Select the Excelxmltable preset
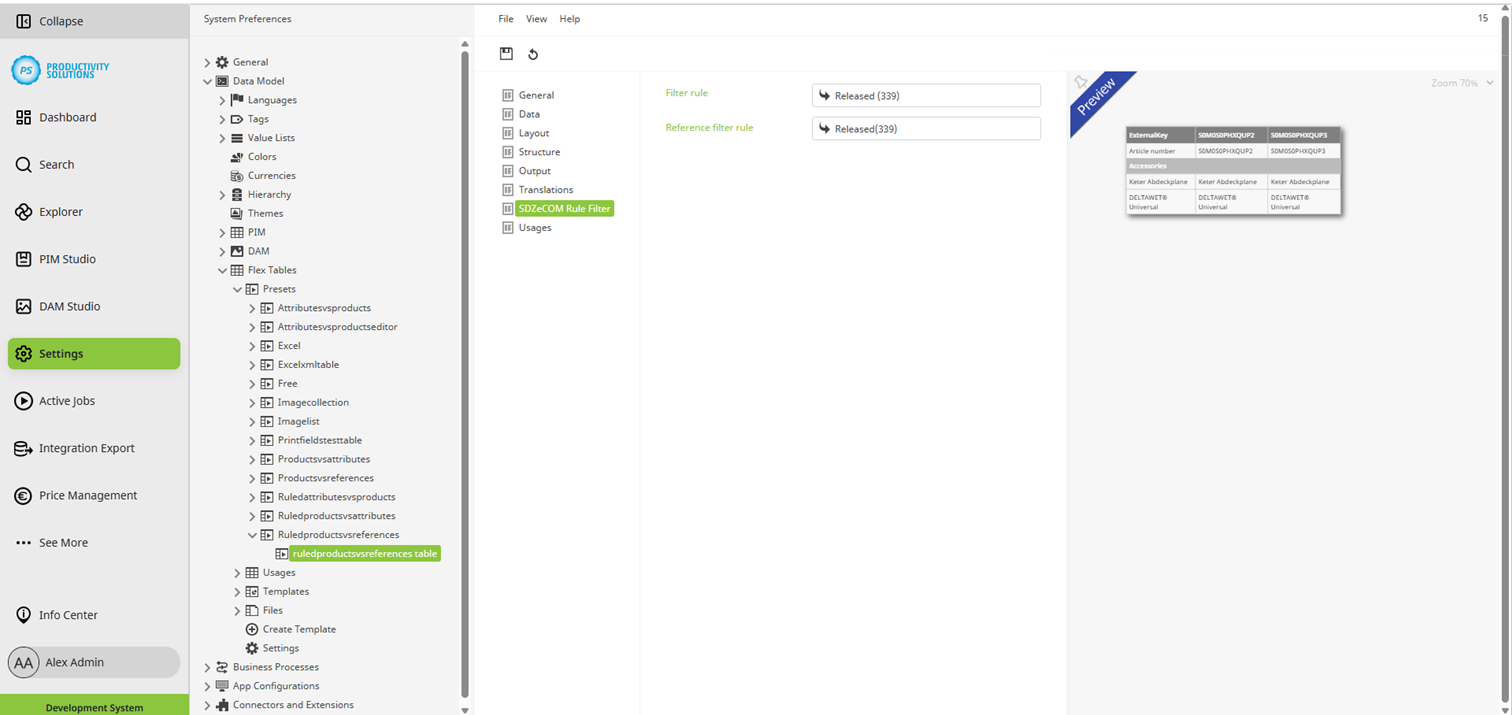This screenshot has width=1512, height=715. coord(308,365)
